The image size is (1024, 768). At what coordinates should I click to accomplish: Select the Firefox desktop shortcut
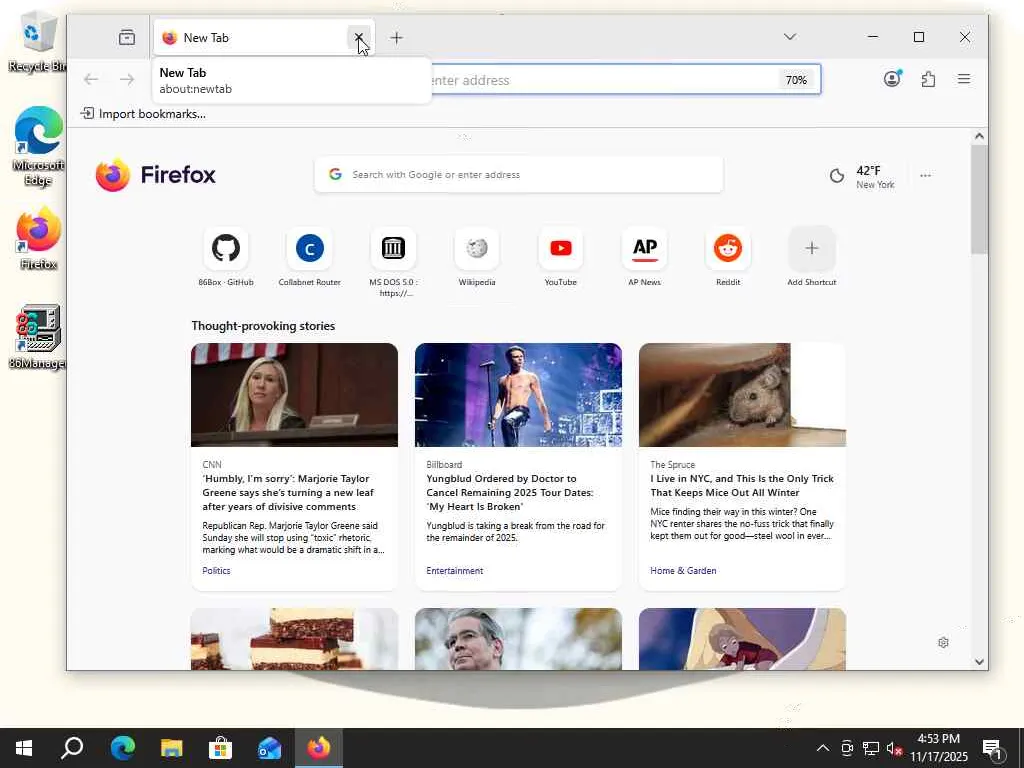click(38, 238)
